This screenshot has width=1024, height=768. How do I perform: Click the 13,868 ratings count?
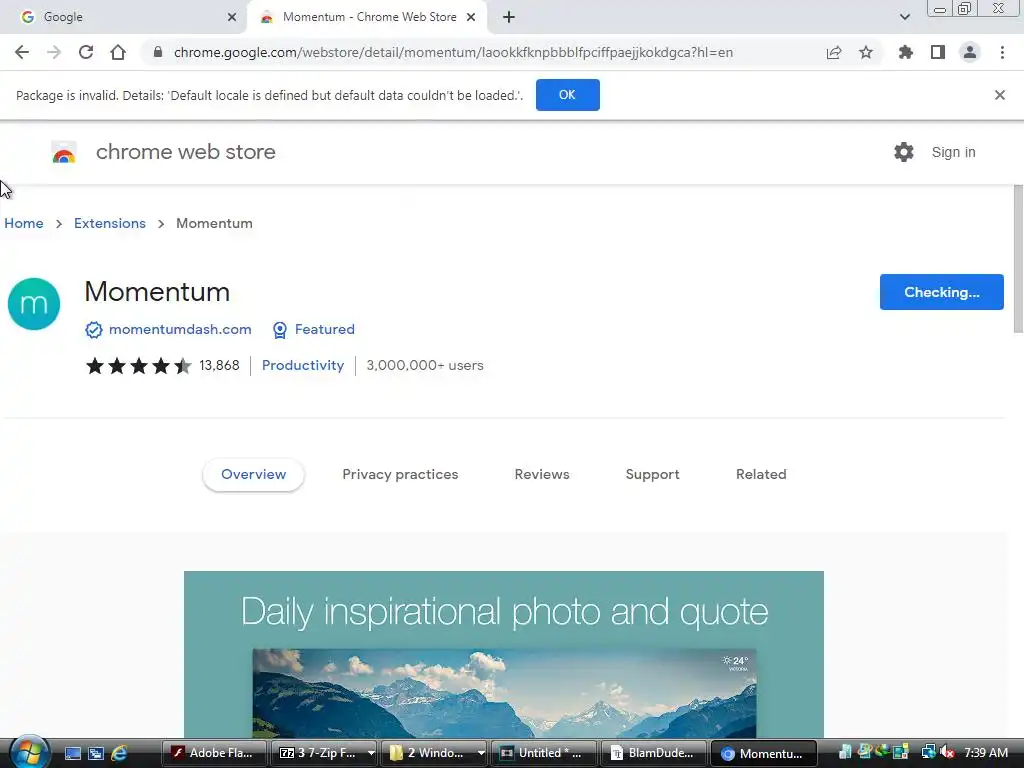point(219,365)
